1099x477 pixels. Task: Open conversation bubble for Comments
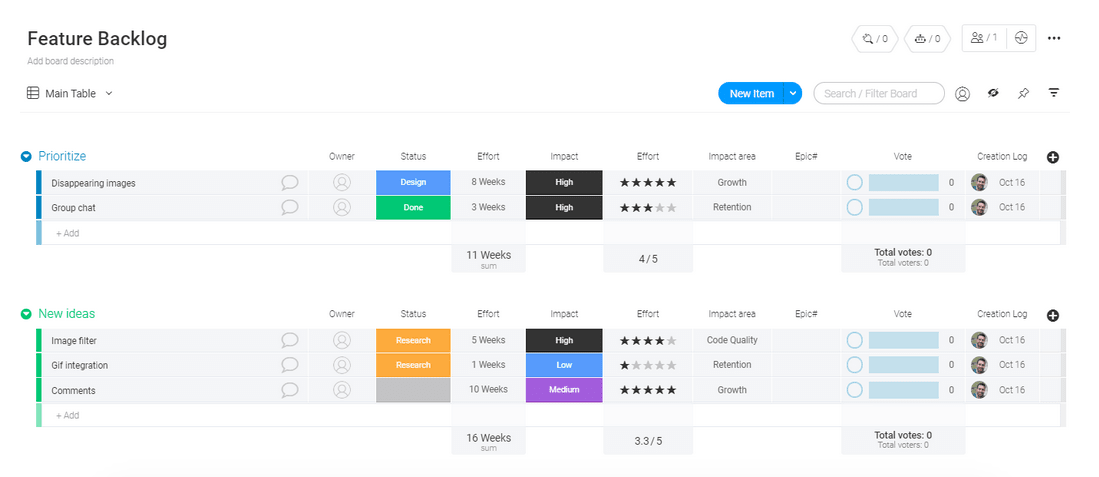coord(289,390)
